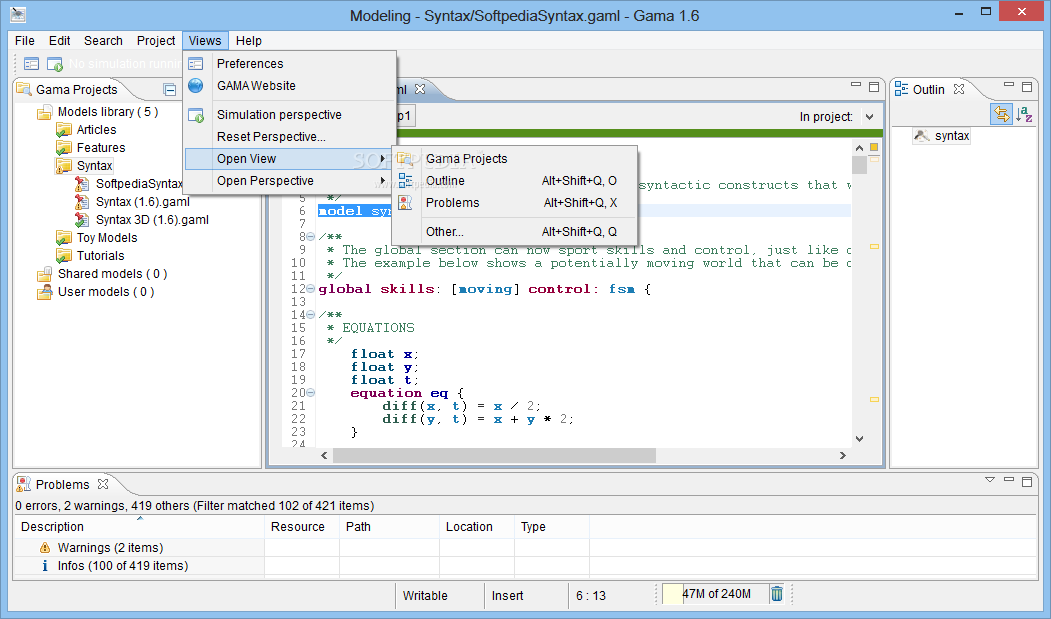The height and width of the screenshot is (619, 1051).
Task: Click the Outline submenu icon
Action: (406, 180)
